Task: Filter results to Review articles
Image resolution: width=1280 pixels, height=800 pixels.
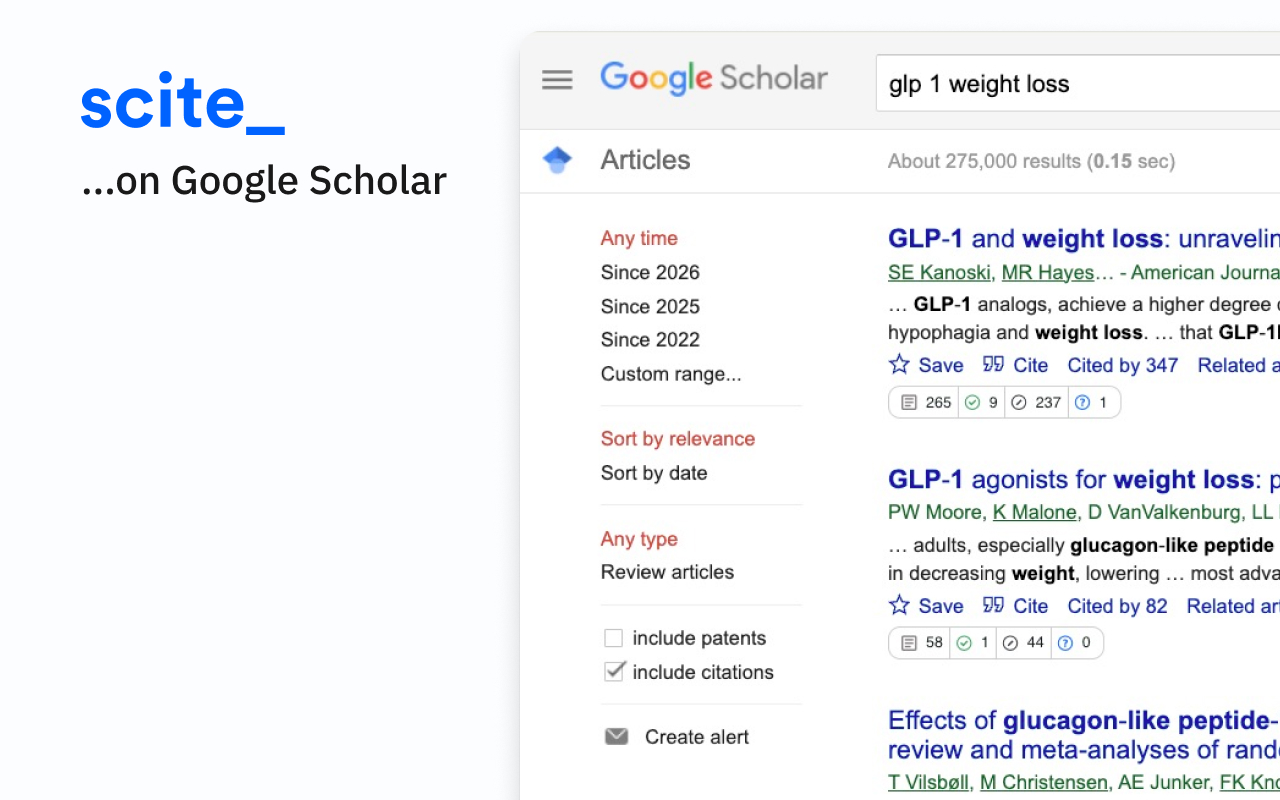Action: coord(667,572)
